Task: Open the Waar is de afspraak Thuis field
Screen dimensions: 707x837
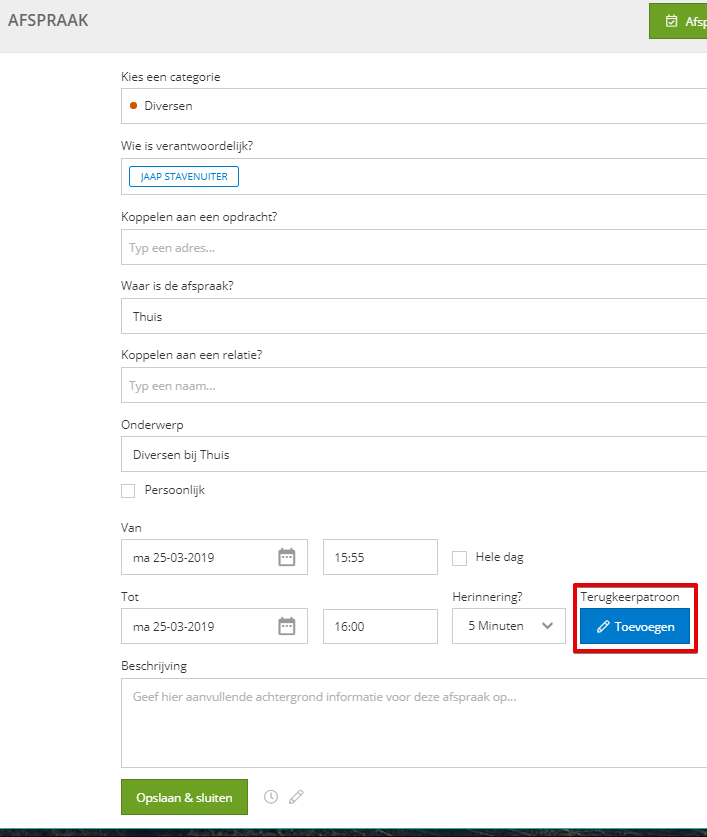Action: [x=414, y=316]
